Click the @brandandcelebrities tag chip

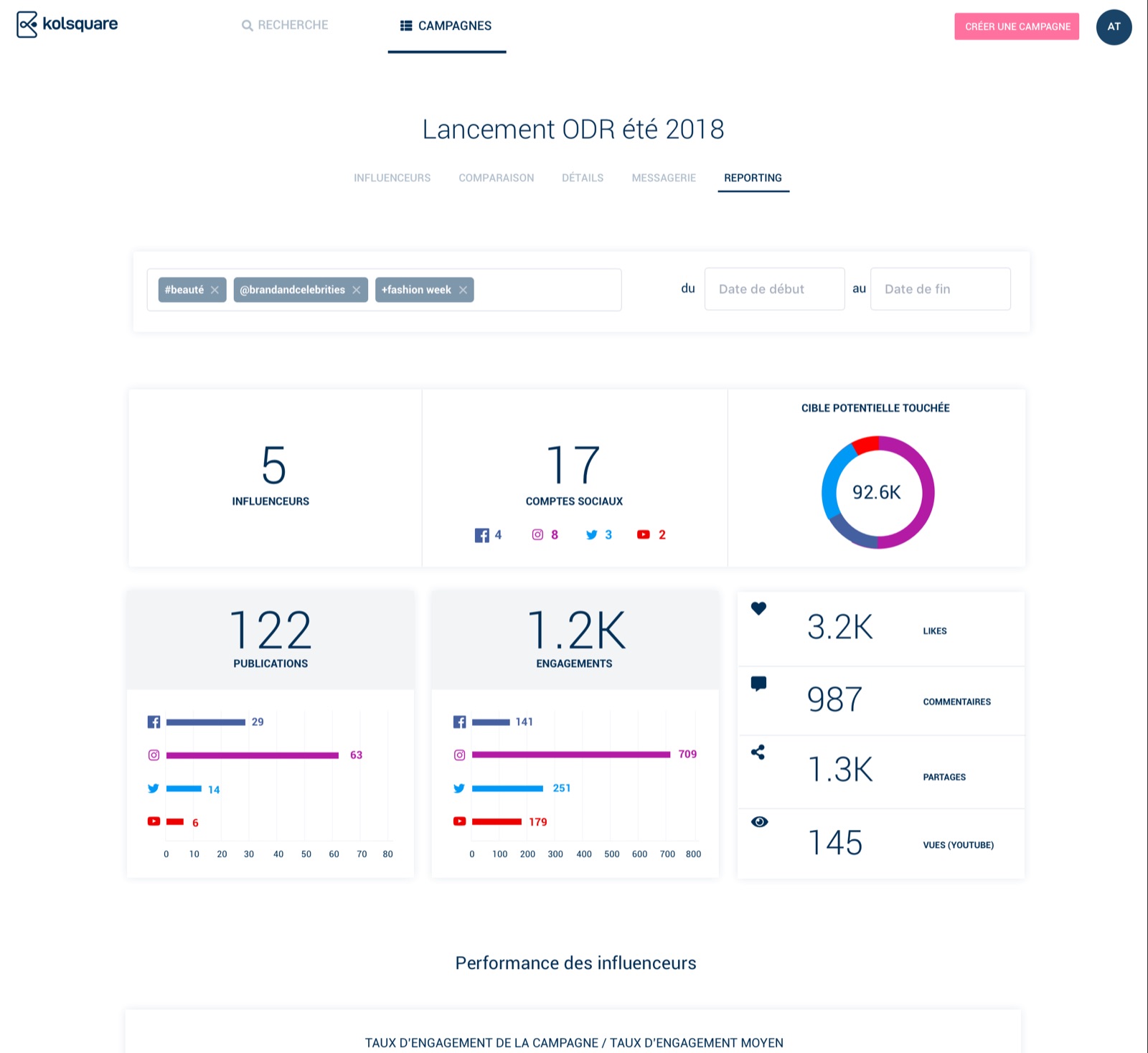click(300, 290)
